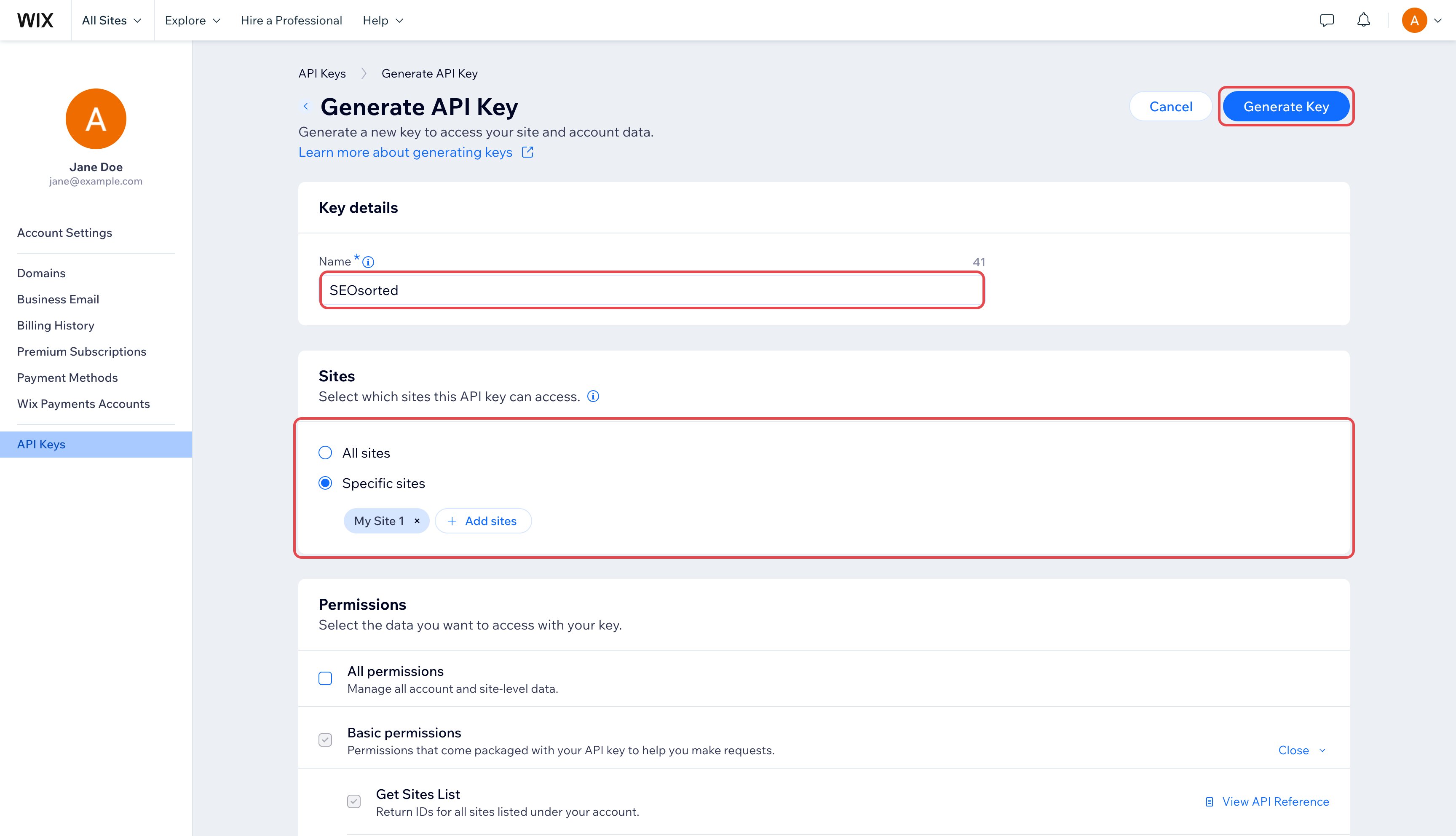This screenshot has width=1456, height=836.
Task: Click the Add sites button
Action: pyautogui.click(x=483, y=521)
